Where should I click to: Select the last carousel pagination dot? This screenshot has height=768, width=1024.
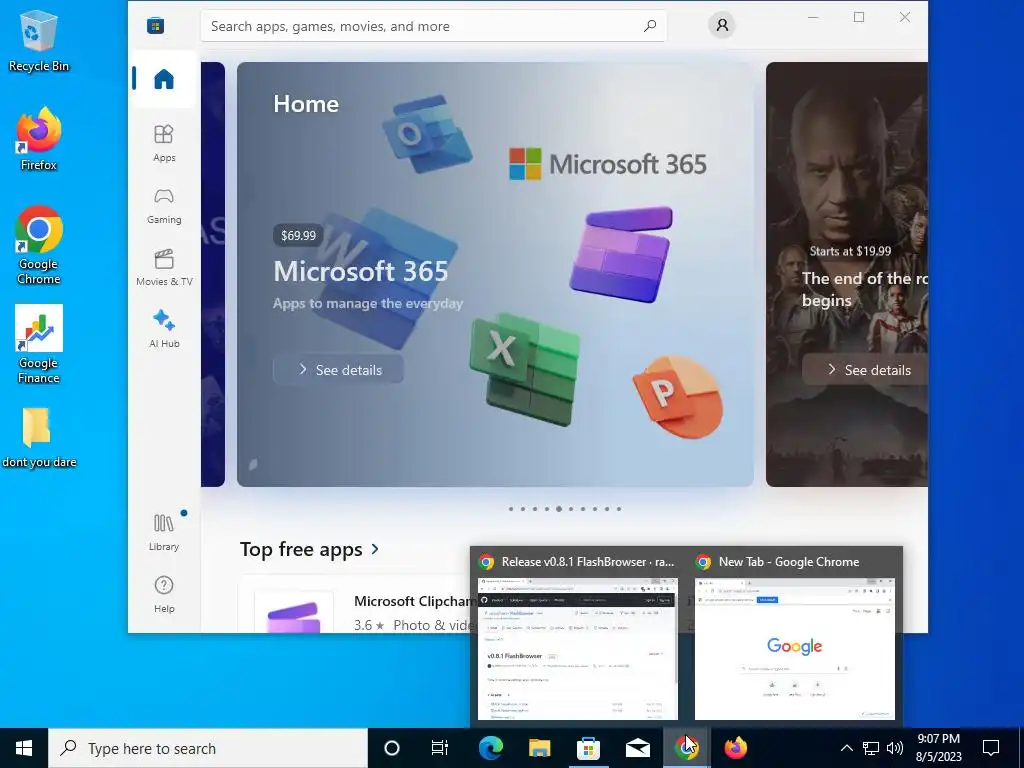coord(619,509)
